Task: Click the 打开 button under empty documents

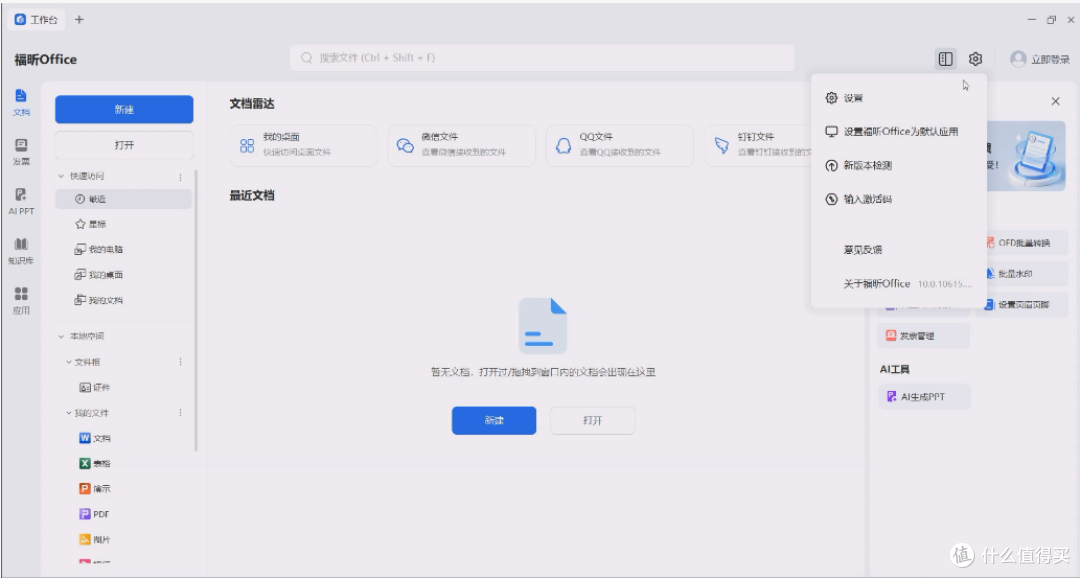Action: pyautogui.click(x=592, y=420)
